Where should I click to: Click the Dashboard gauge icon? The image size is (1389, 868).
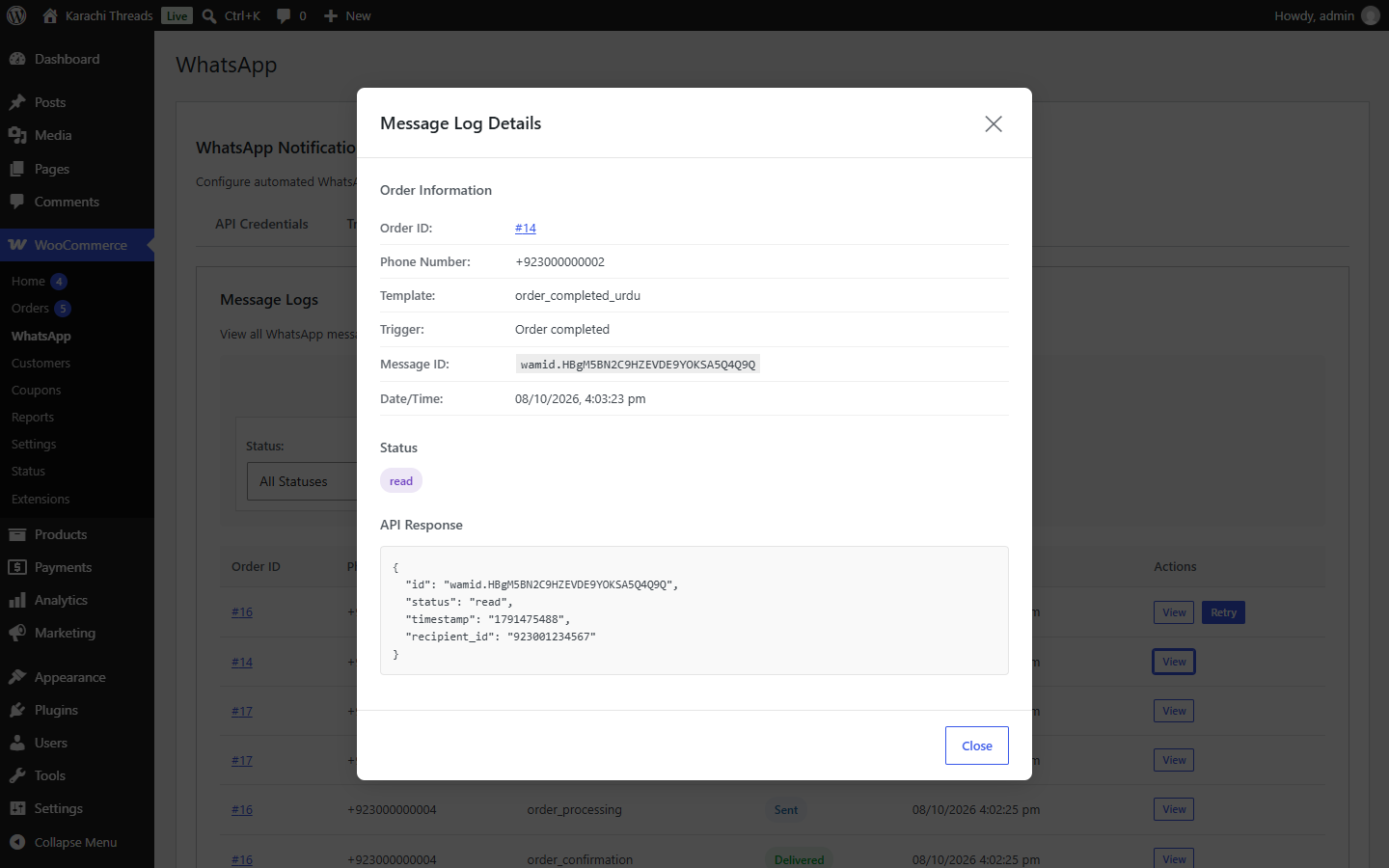click(17, 59)
